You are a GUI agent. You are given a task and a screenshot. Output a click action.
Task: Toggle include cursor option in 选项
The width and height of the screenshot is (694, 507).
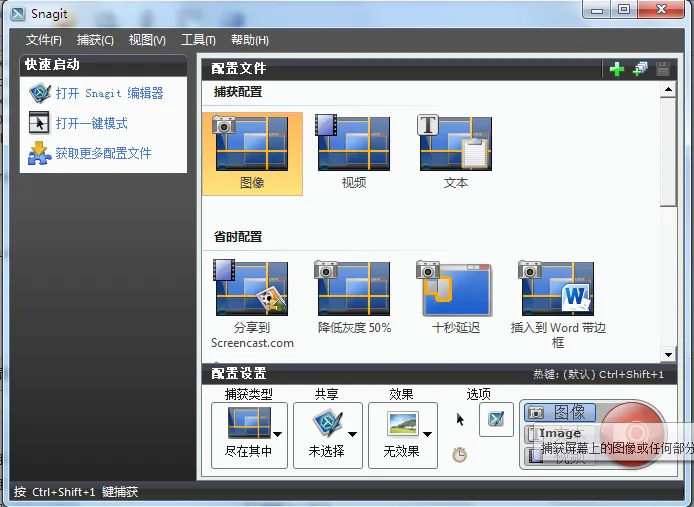click(460, 419)
